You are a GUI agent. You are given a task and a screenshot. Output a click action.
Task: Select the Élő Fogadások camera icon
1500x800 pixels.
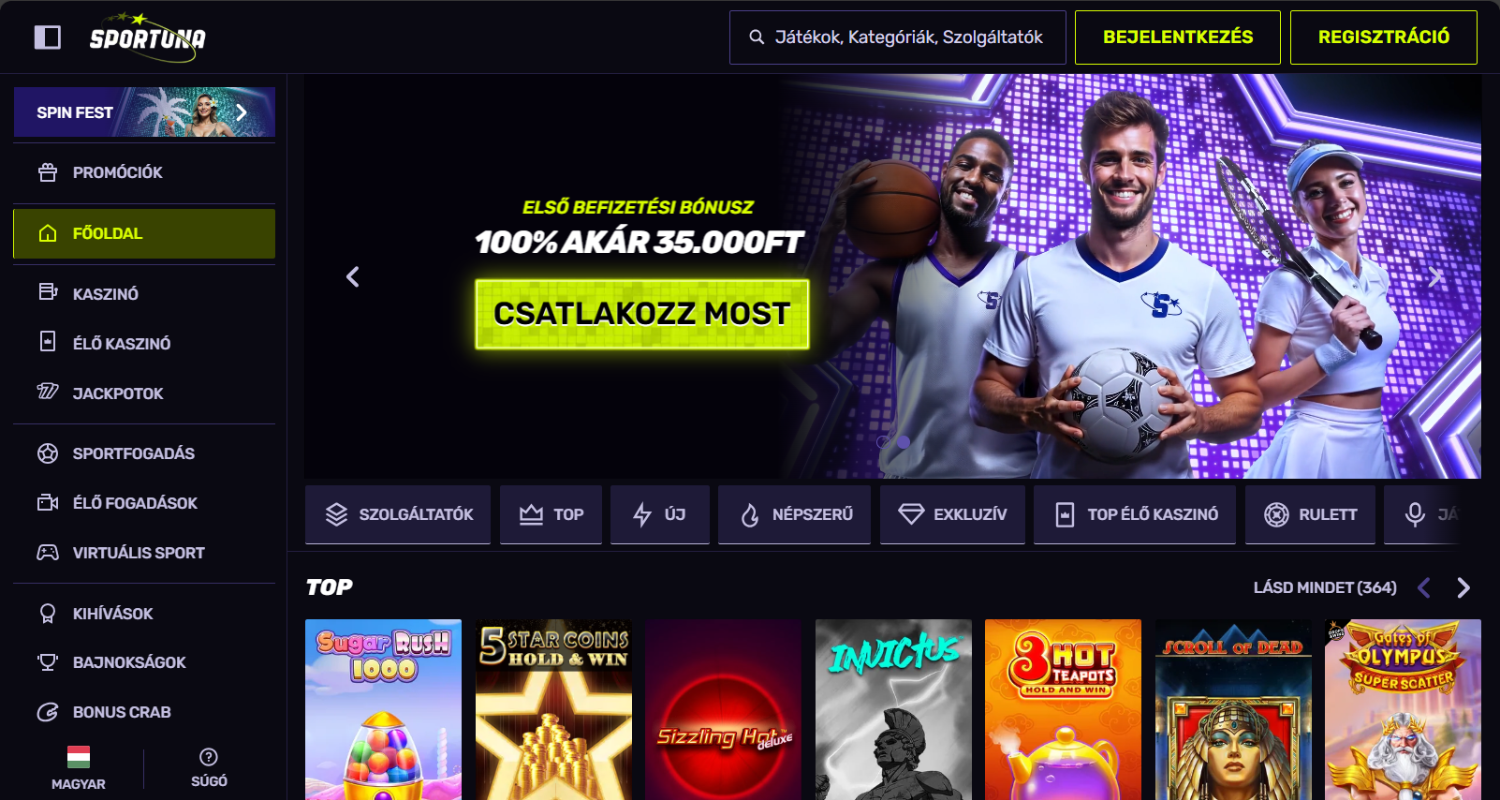pos(48,503)
